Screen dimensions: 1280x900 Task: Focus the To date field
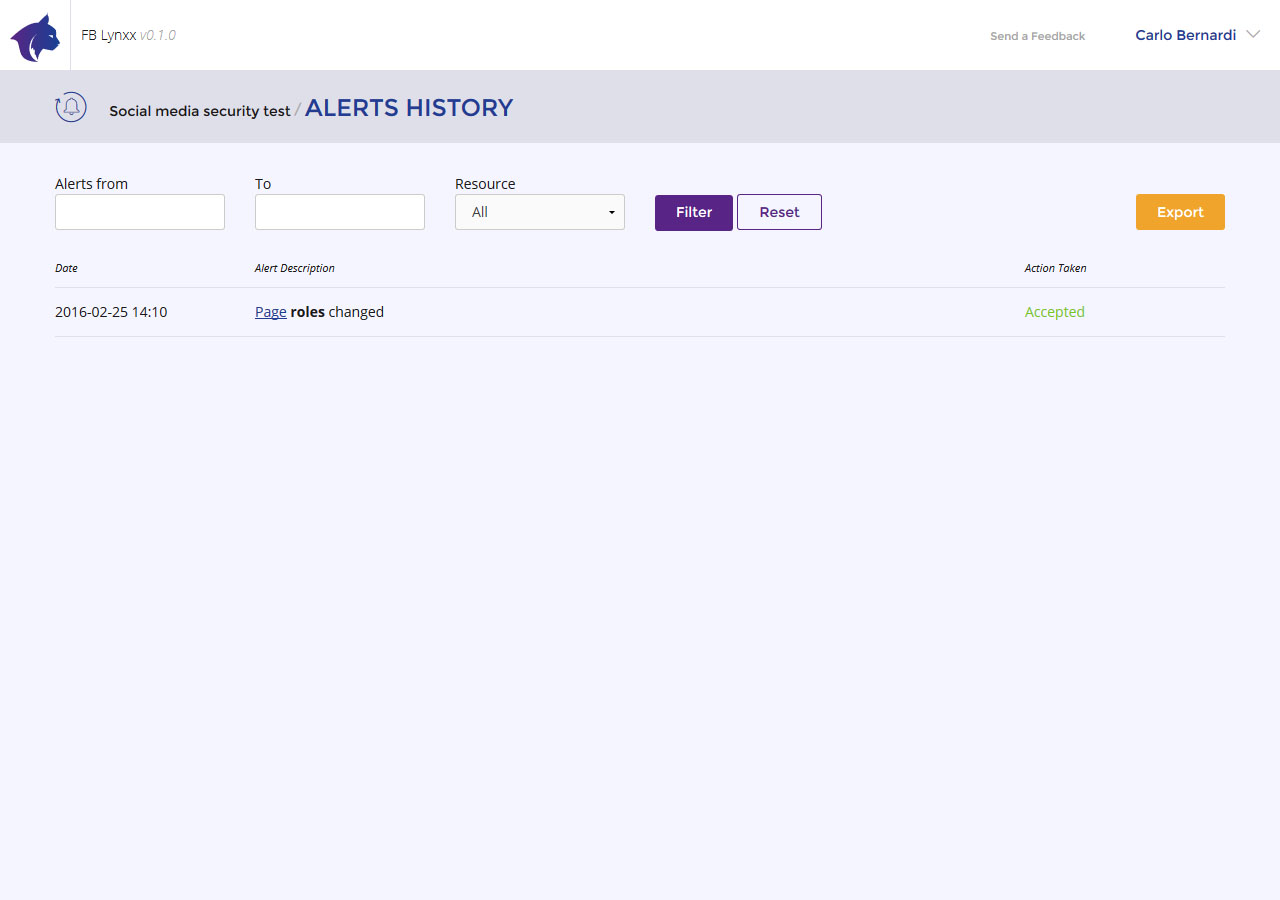pos(340,212)
